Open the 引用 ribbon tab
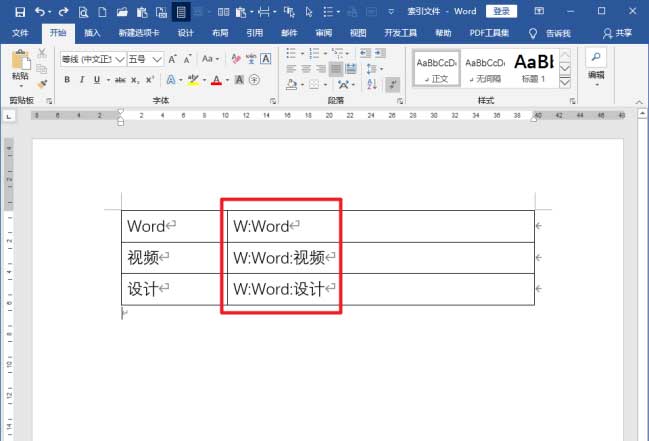This screenshot has height=441, width=649. (x=254, y=33)
